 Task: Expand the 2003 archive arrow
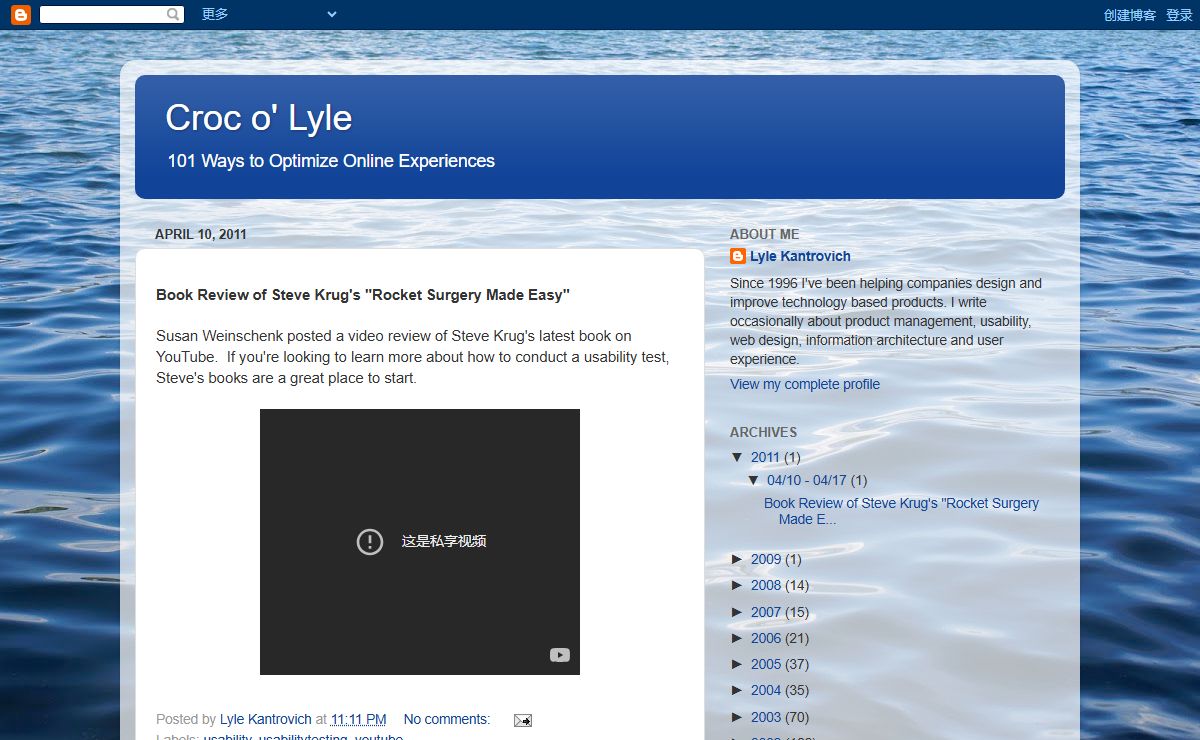click(x=738, y=717)
